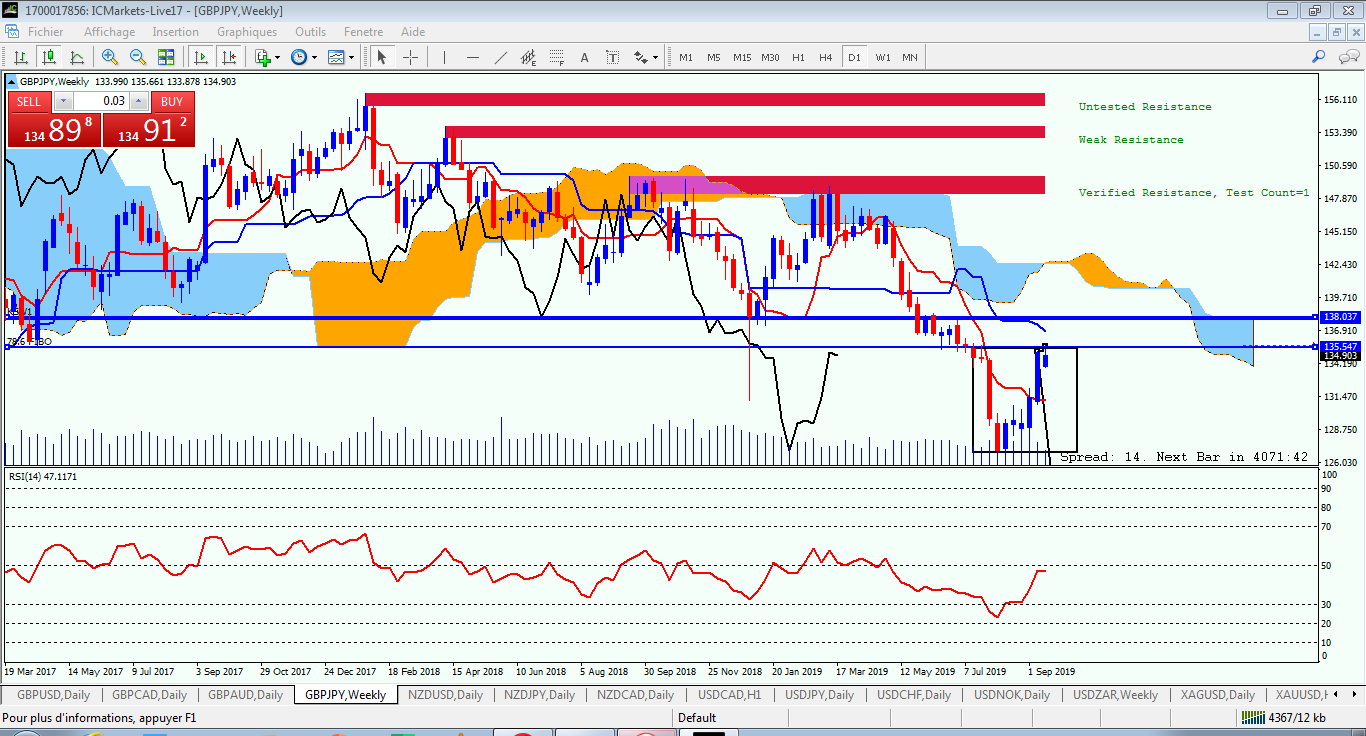Switch to H1 timeframe

(798, 57)
